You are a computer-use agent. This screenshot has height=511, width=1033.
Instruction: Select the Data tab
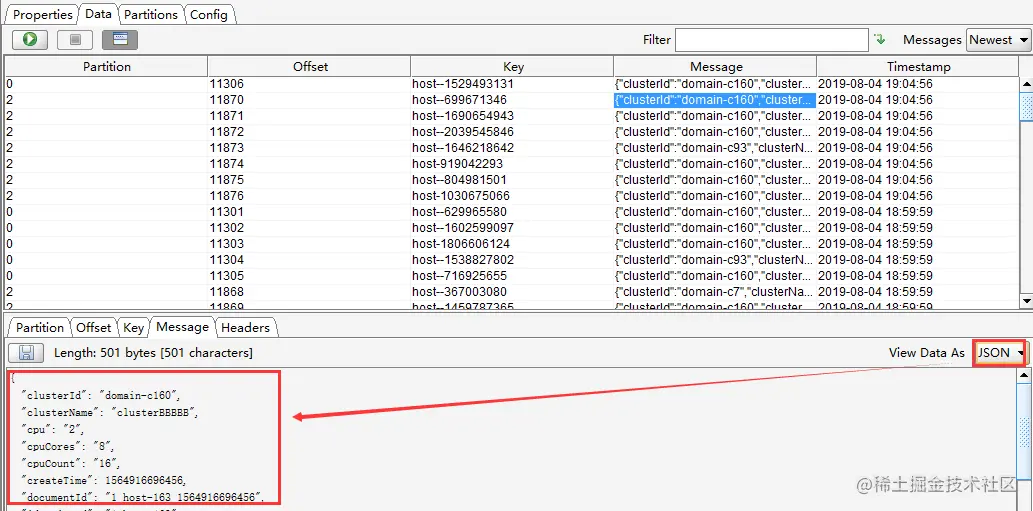(x=98, y=14)
